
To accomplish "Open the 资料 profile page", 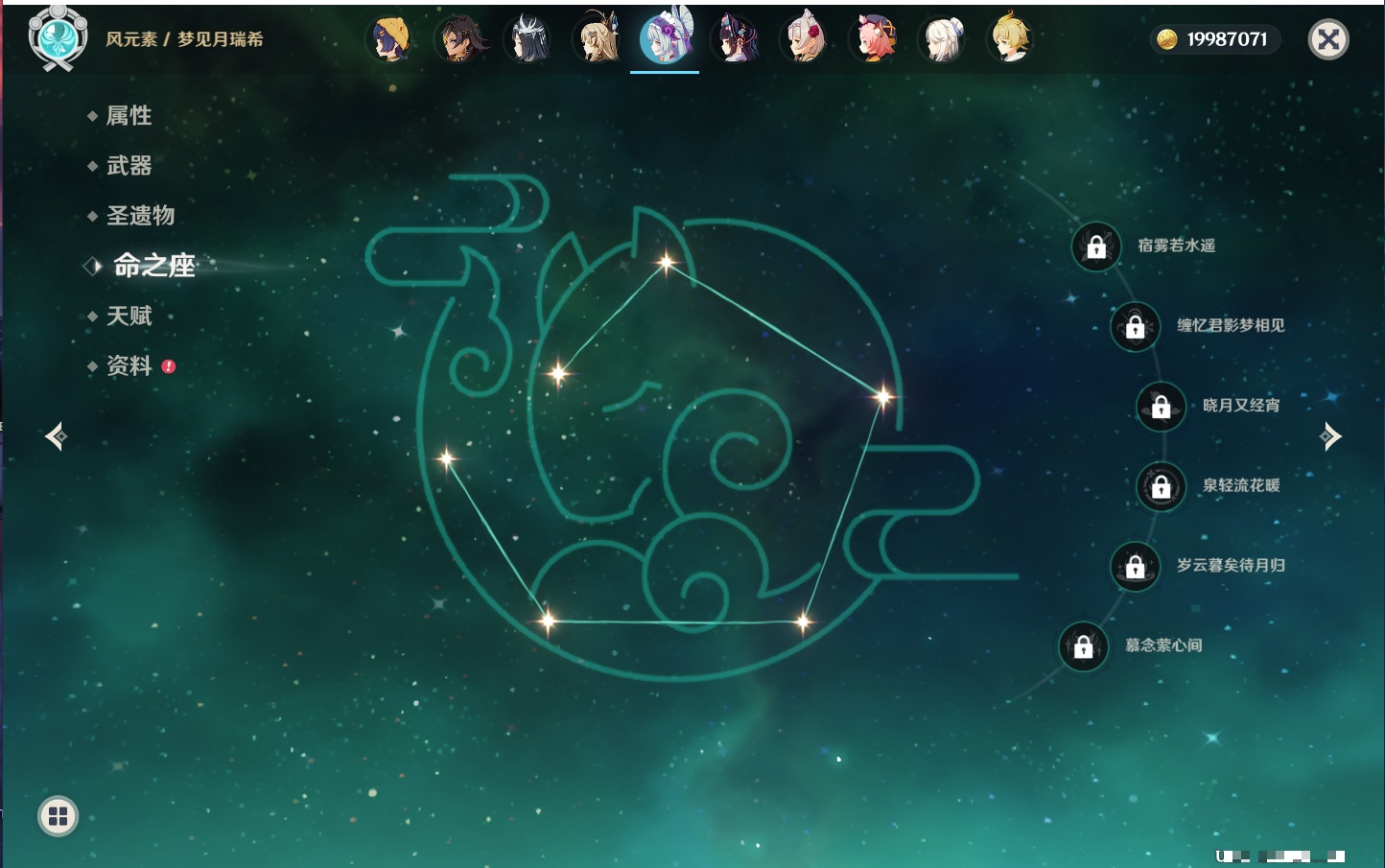I will click(x=129, y=365).
